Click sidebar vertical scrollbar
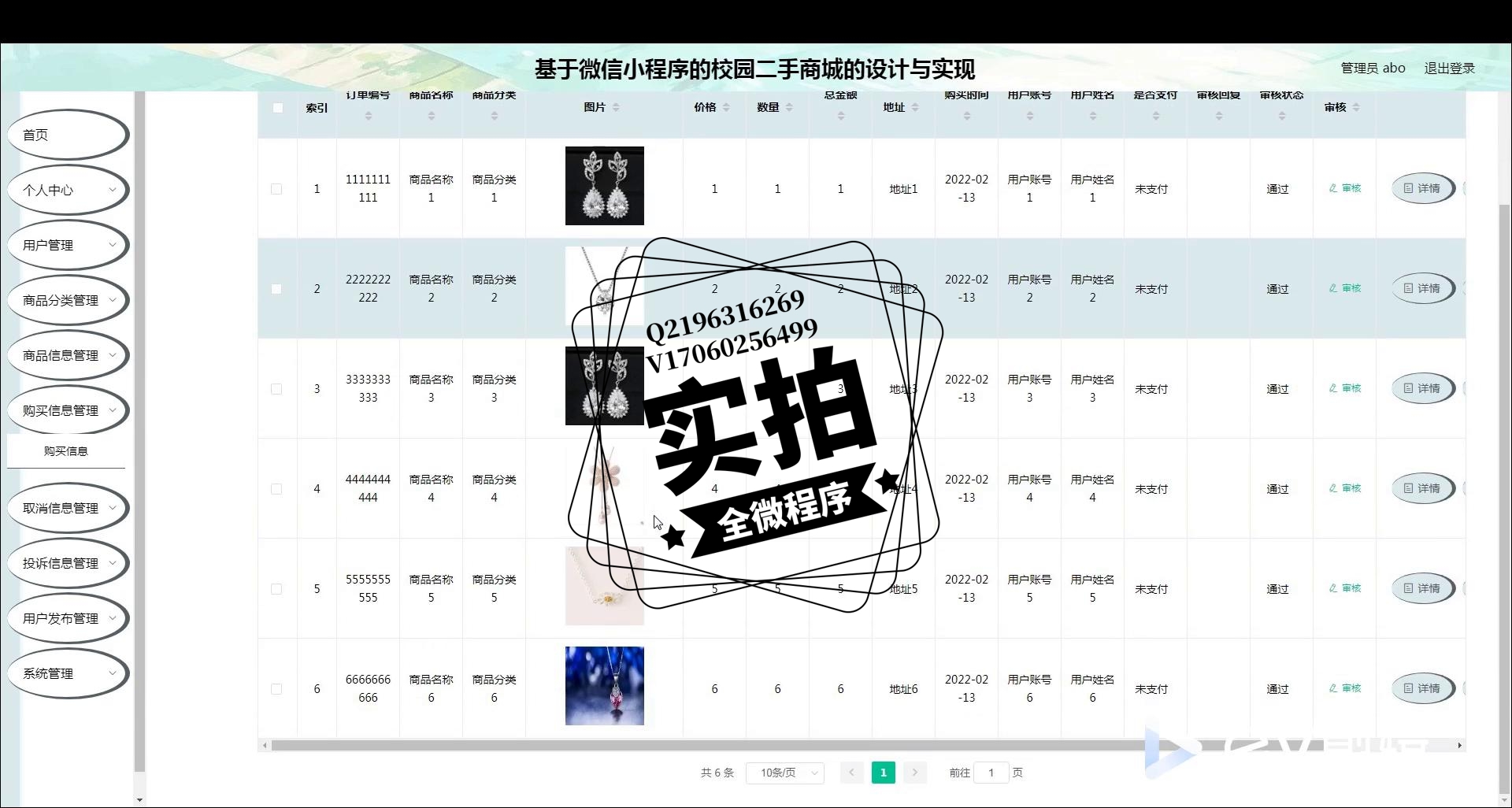Viewport: 1512px width, 808px height. click(139, 432)
